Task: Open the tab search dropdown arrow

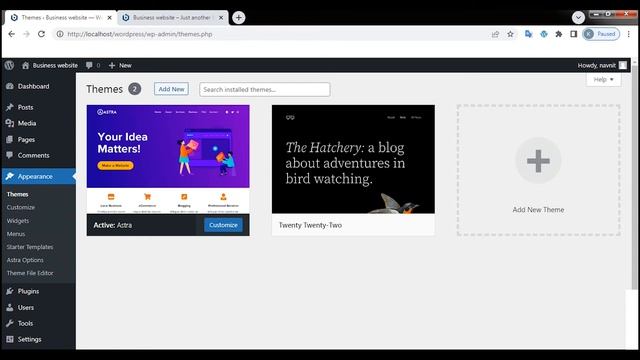Action: pyautogui.click(x=578, y=18)
